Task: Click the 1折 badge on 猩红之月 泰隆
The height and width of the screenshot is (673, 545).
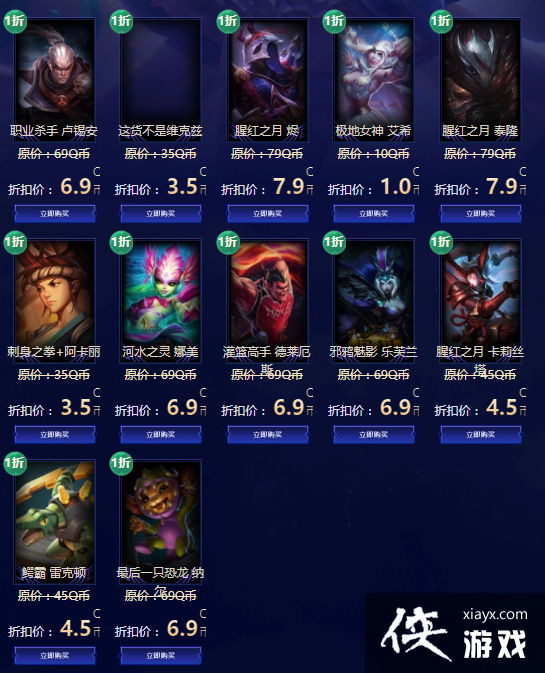Action: pyautogui.click(x=441, y=21)
